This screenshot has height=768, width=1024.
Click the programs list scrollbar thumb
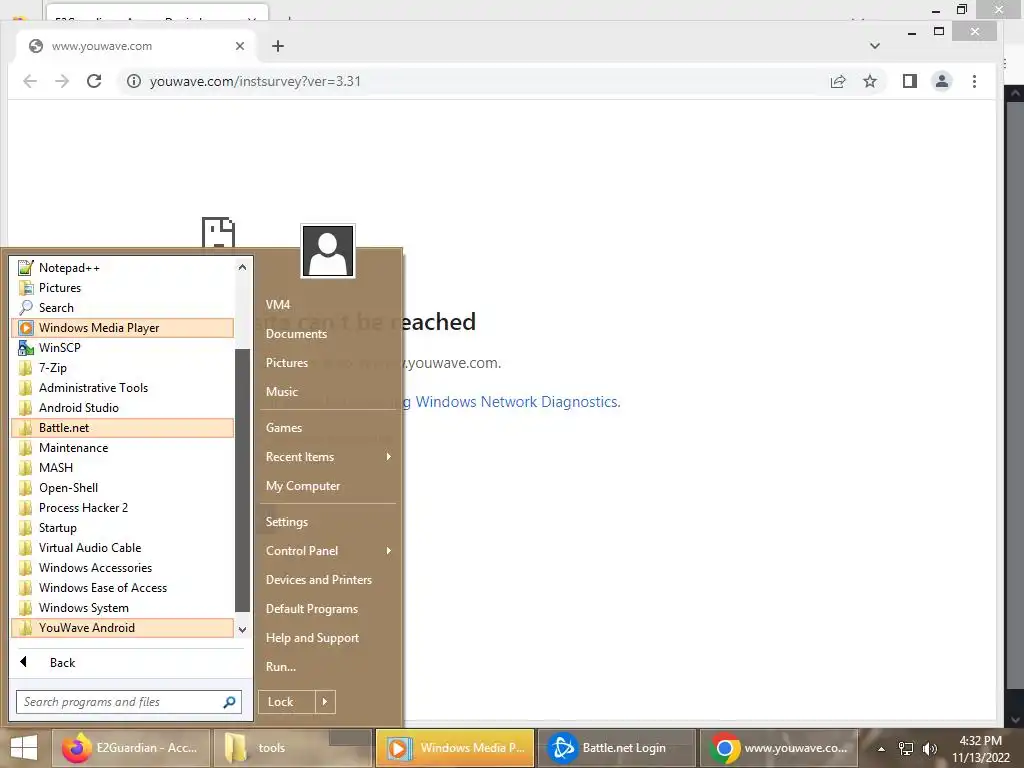point(242,480)
